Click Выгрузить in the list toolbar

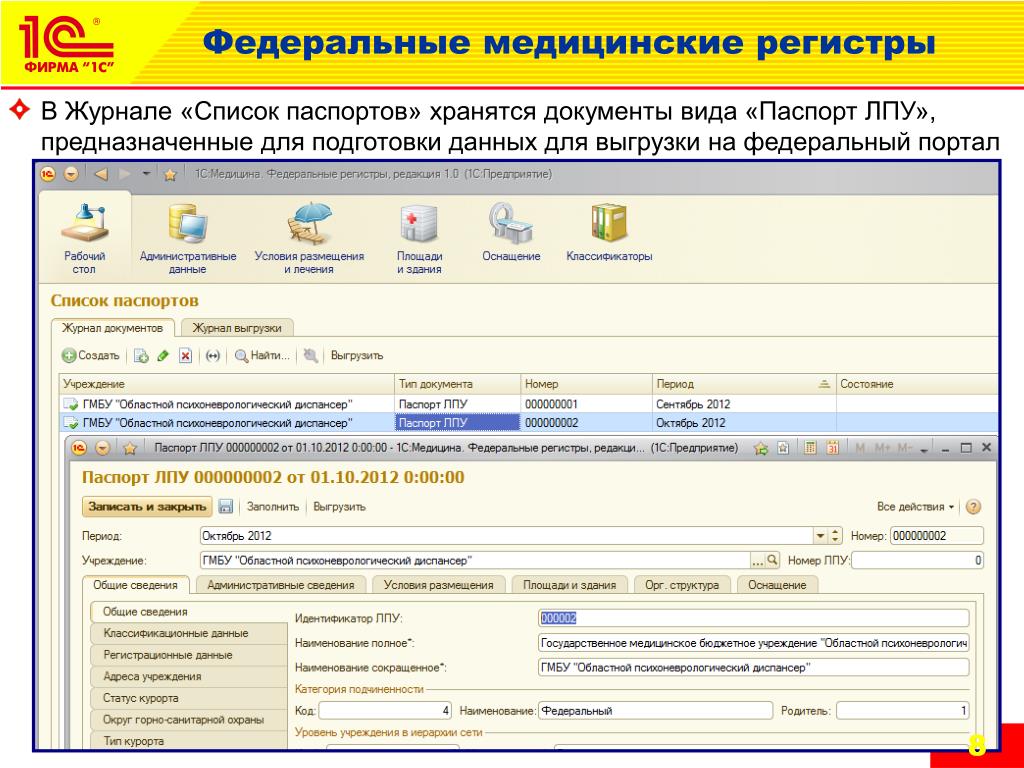(x=357, y=356)
